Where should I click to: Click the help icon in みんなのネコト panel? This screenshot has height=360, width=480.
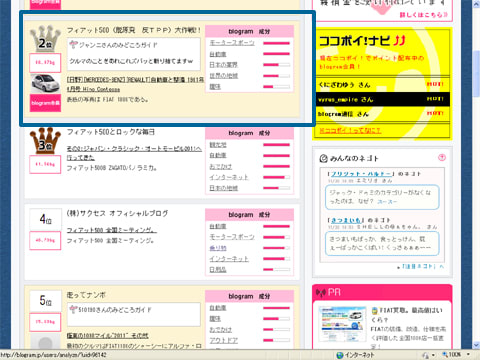tap(442, 157)
